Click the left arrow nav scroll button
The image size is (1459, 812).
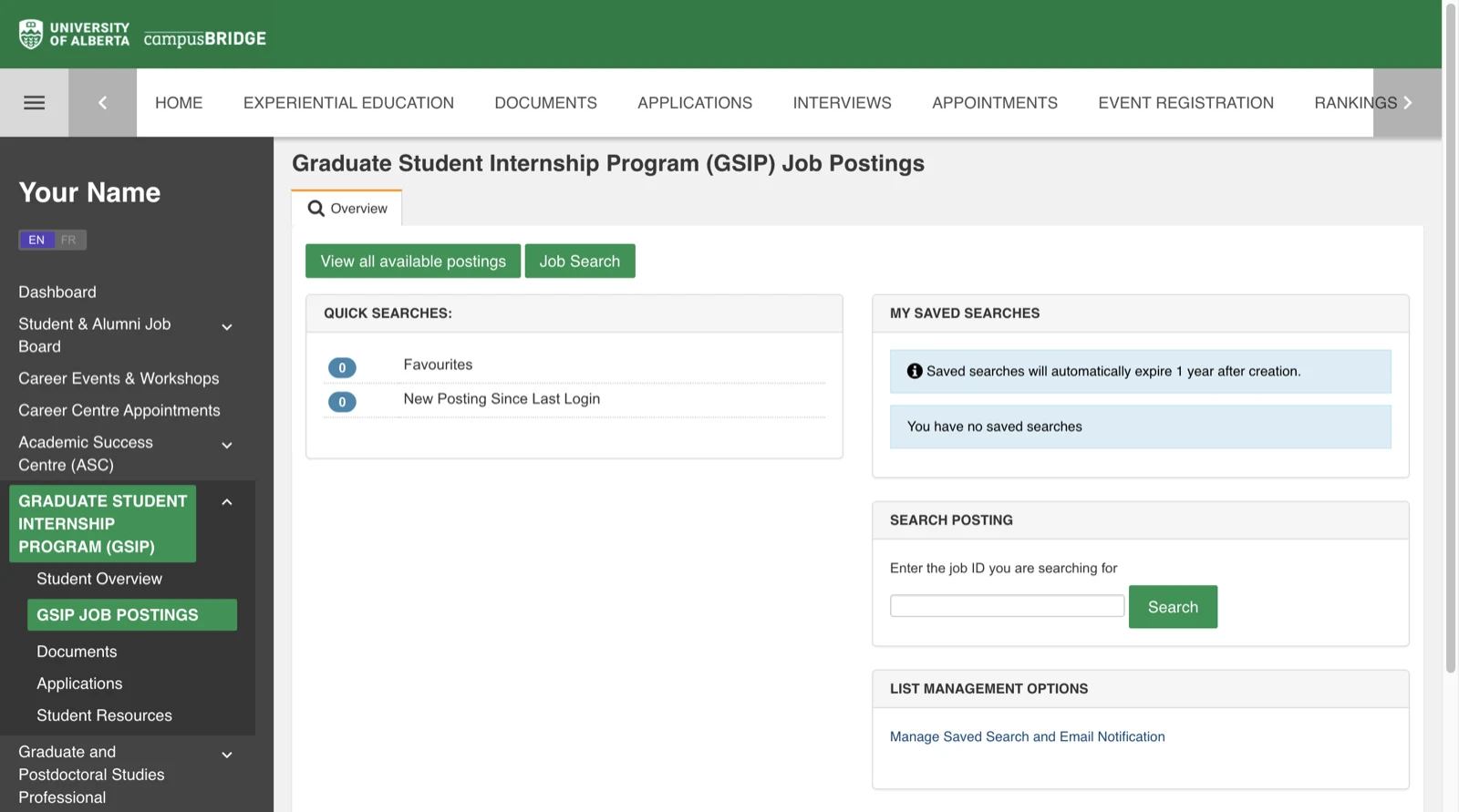(x=102, y=103)
